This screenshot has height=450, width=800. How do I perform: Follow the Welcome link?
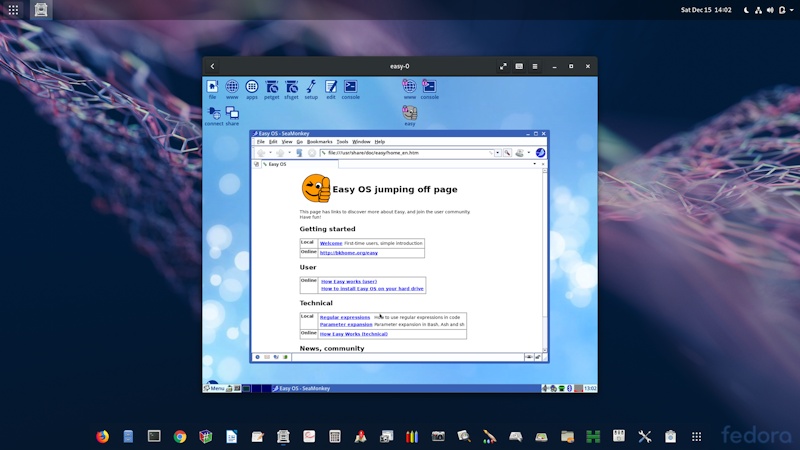pos(331,243)
